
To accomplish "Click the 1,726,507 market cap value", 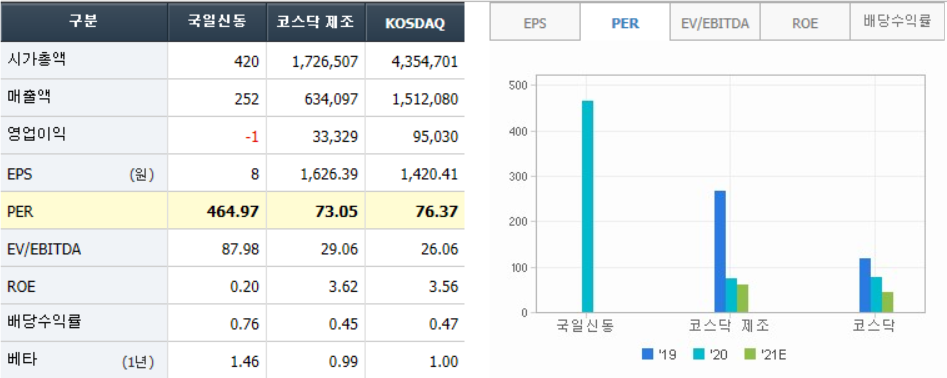I will coord(324,61).
